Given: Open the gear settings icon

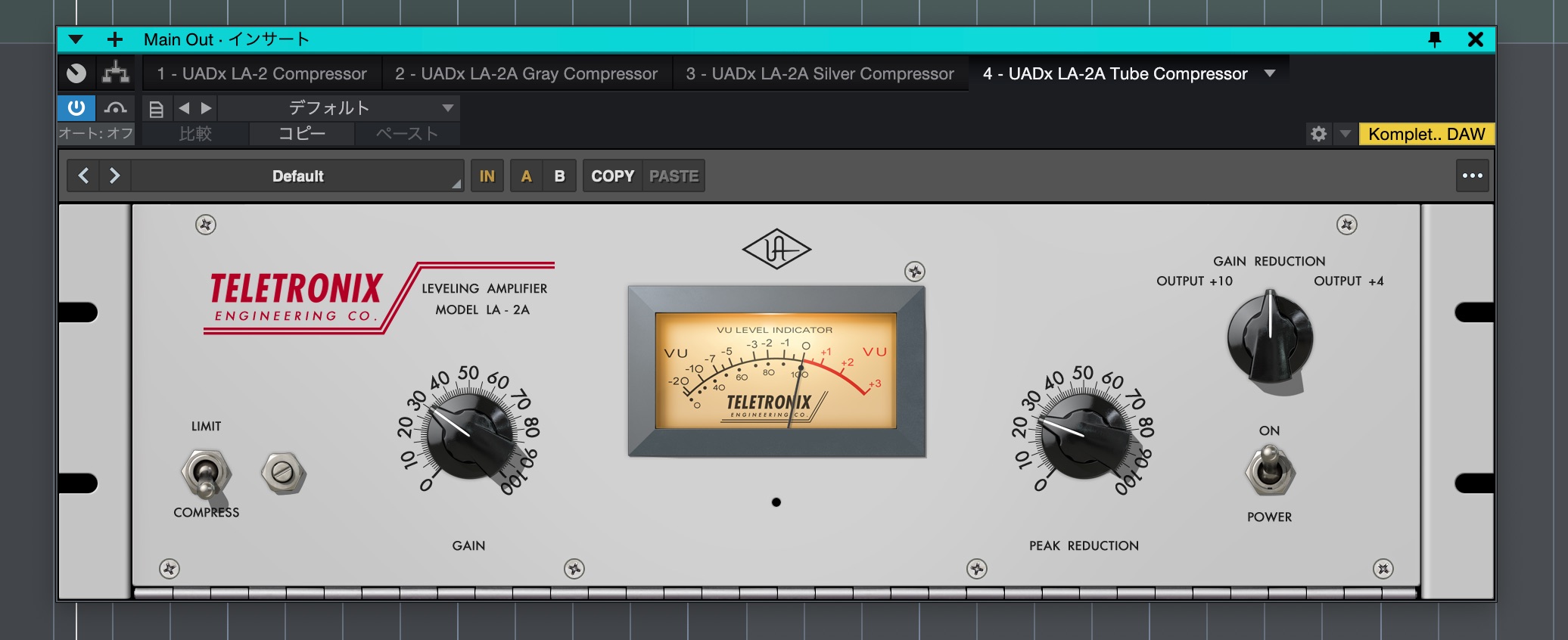Looking at the screenshot, I should 1318,134.
